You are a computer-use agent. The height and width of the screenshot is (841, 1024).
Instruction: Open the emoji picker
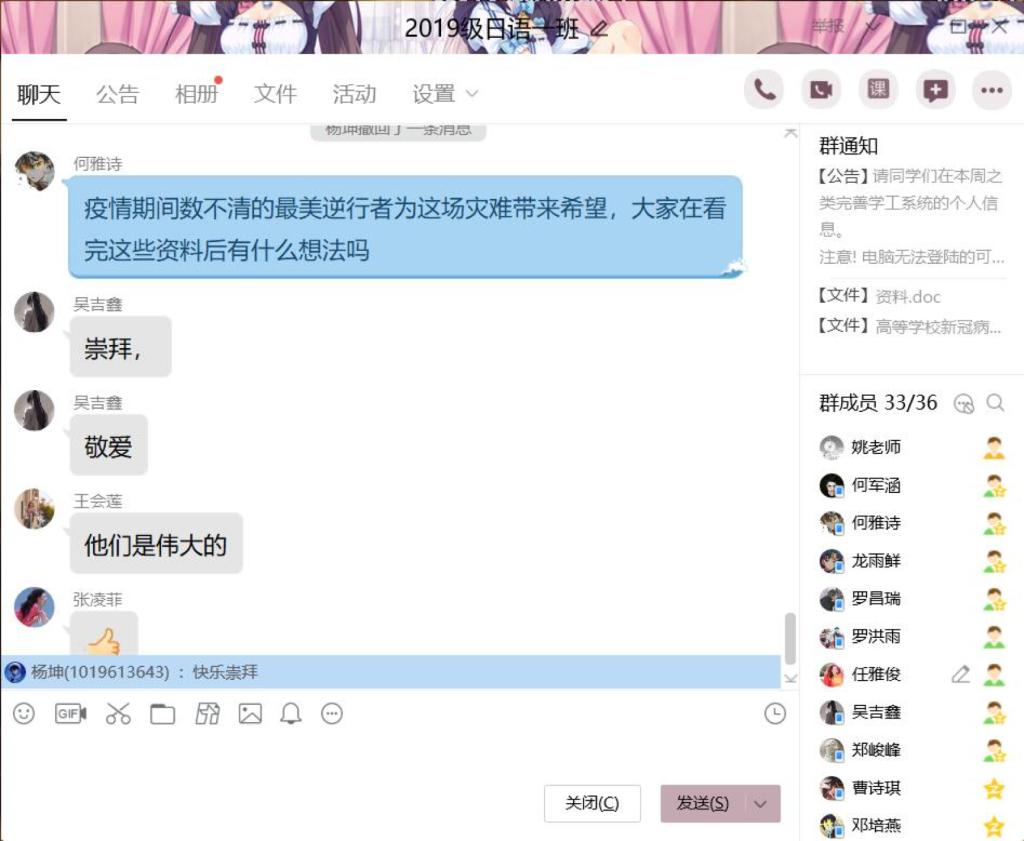tap(24, 713)
